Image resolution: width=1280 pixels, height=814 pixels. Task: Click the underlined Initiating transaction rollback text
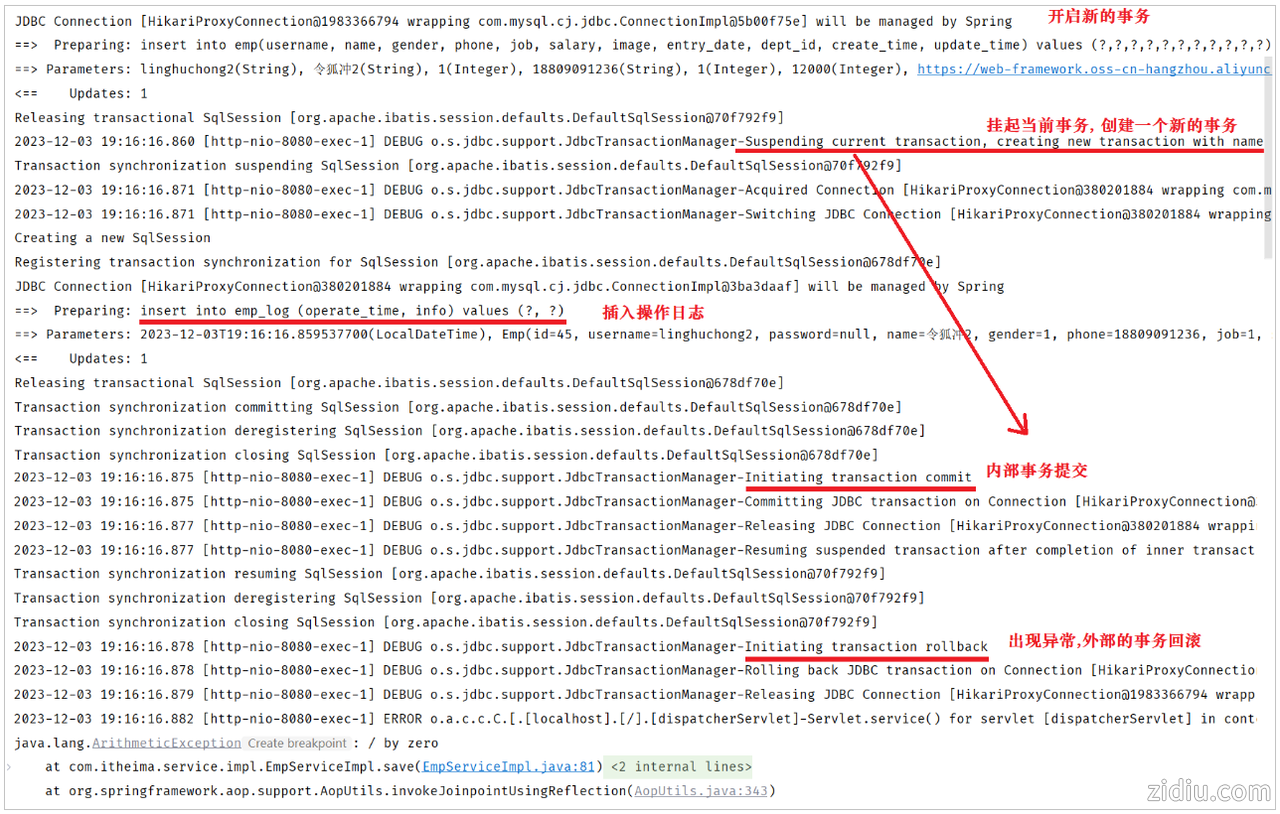(x=866, y=647)
